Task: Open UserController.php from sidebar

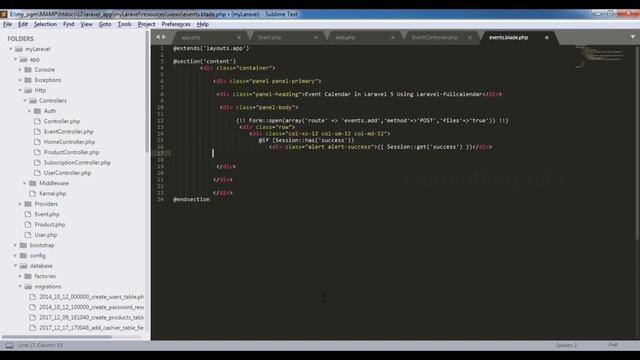Action: 67,173
